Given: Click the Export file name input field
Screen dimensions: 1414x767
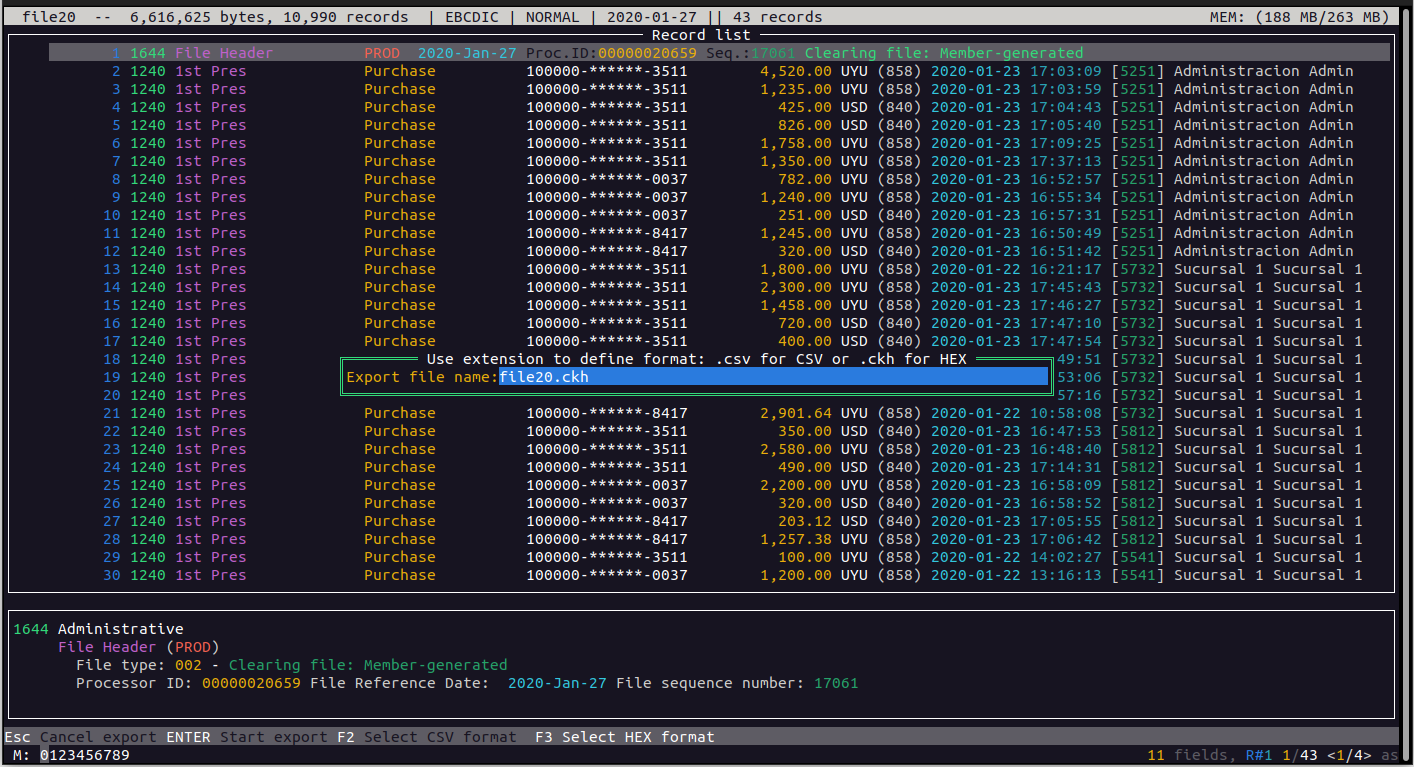Looking at the screenshot, I should [x=772, y=377].
